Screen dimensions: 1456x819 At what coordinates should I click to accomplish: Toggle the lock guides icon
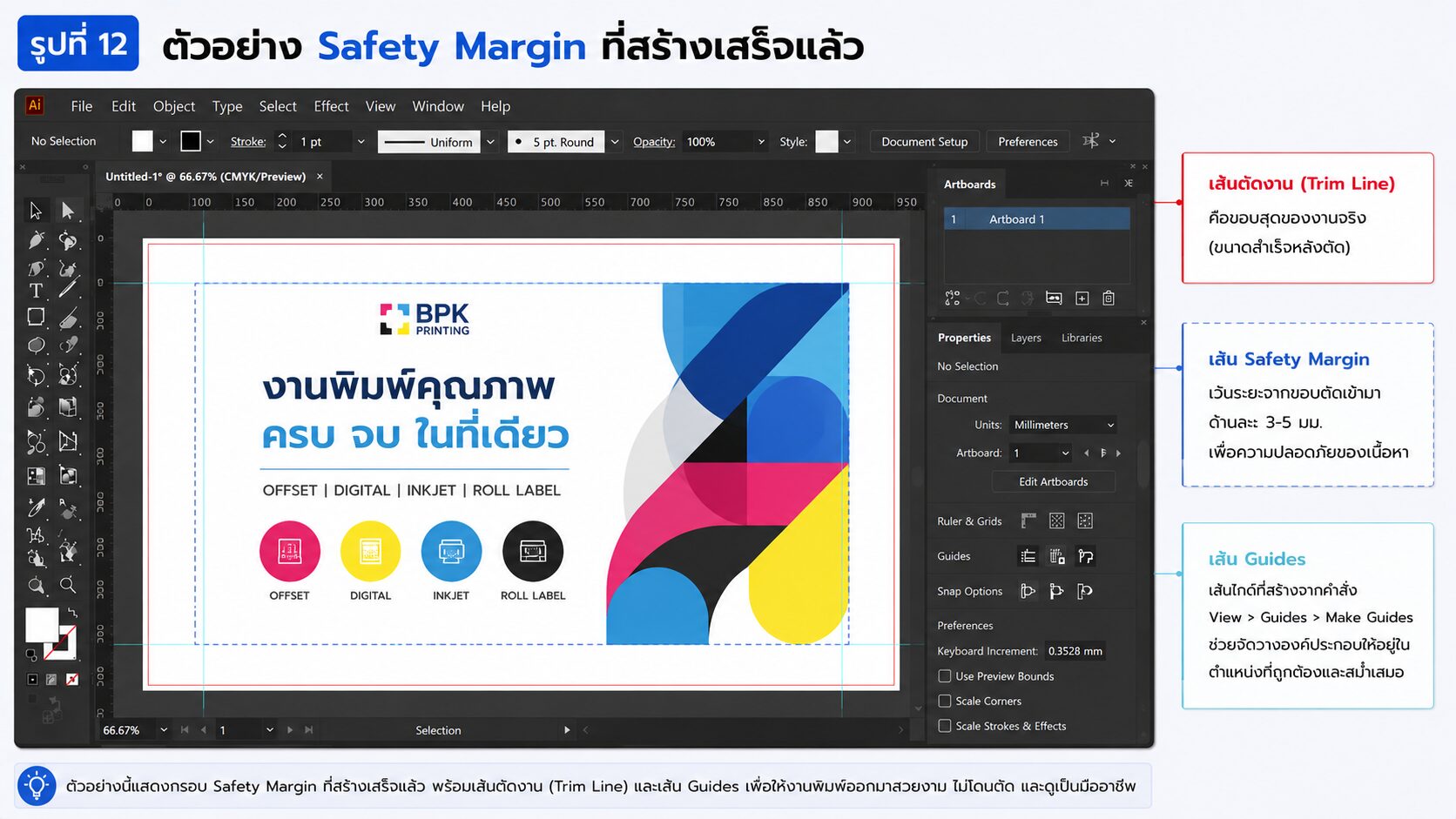tap(1057, 556)
